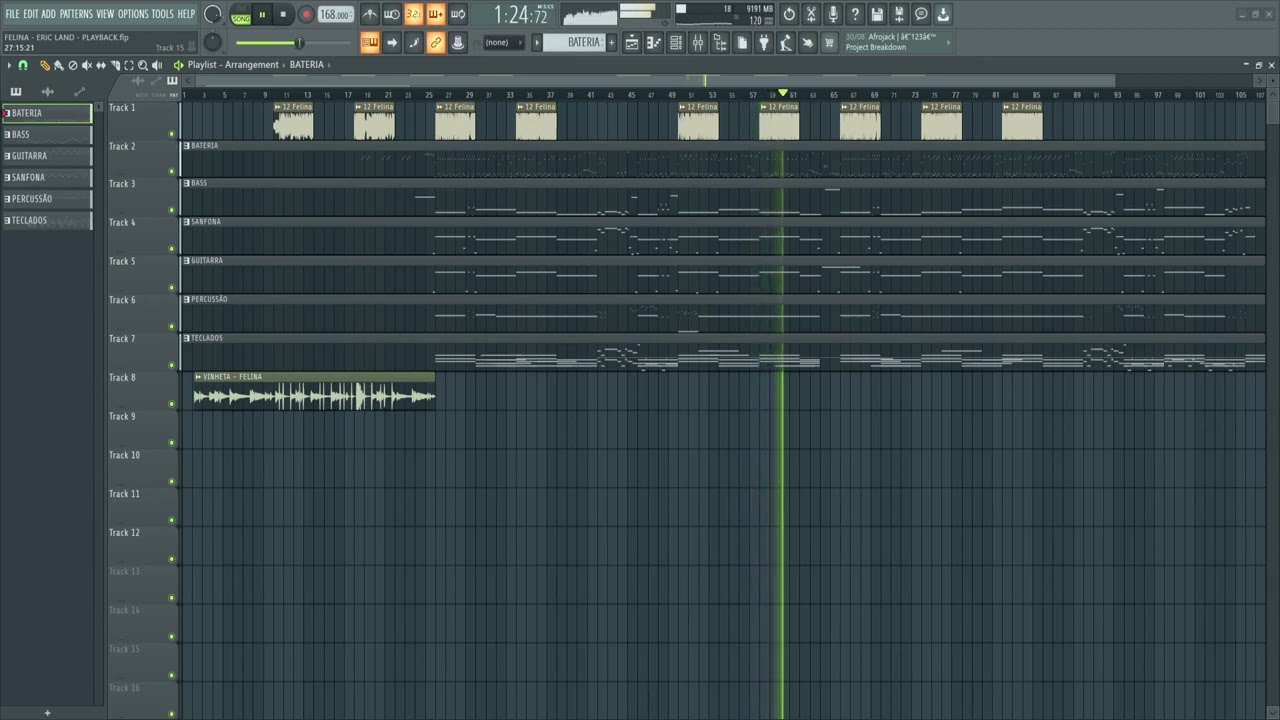Toggle the multilink to controllers icon
The image size is (1280, 720).
click(435, 42)
